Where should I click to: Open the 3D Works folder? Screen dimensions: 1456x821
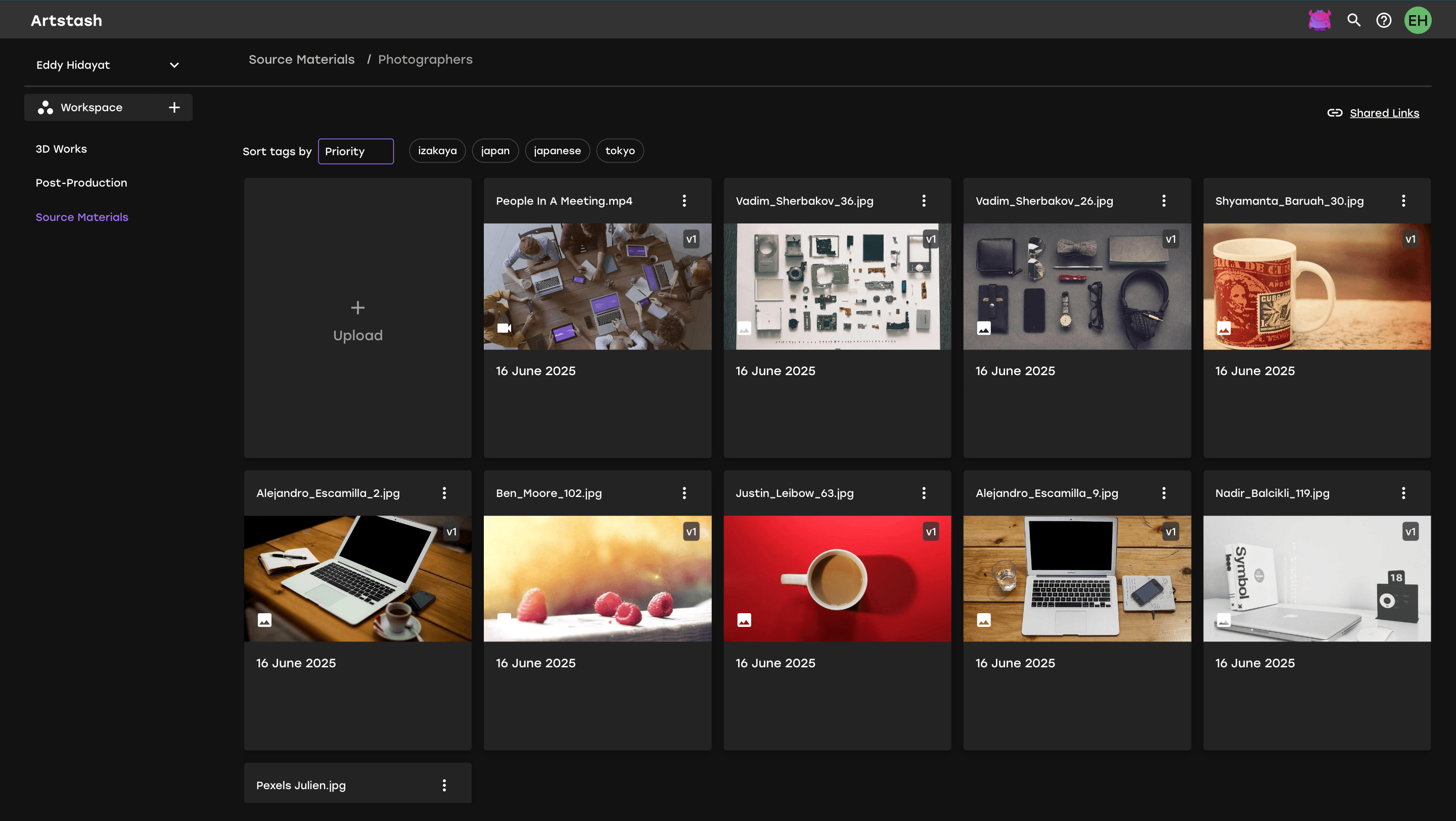(61, 149)
